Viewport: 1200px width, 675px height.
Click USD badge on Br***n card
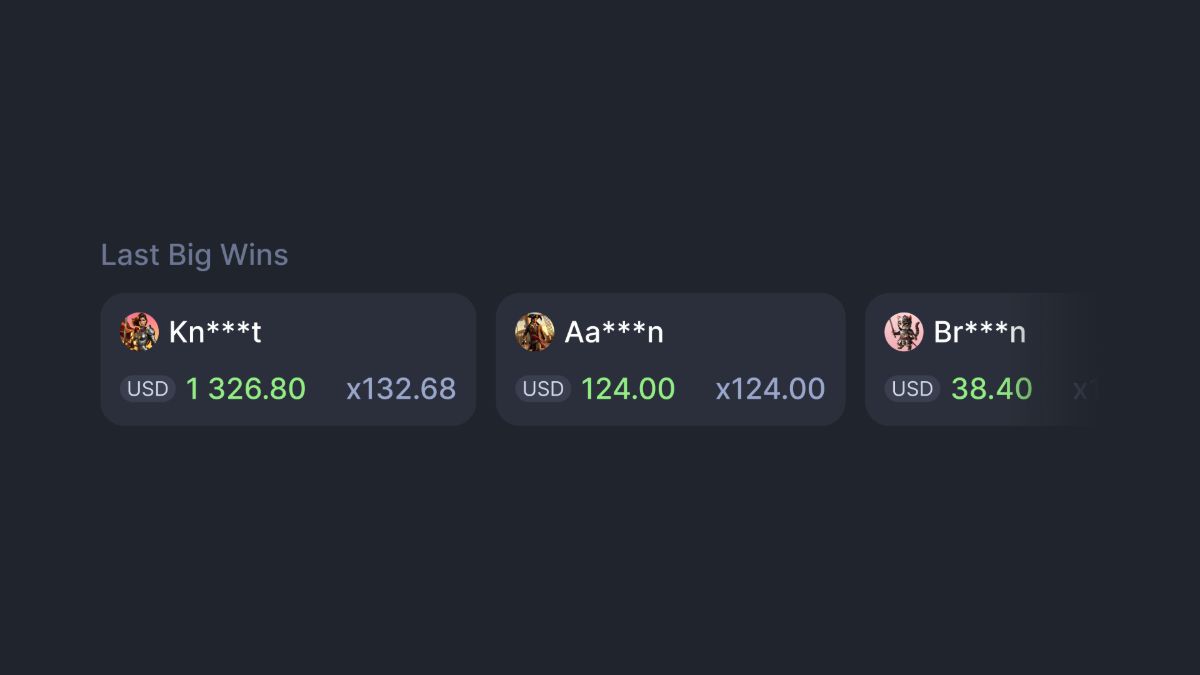[912, 389]
